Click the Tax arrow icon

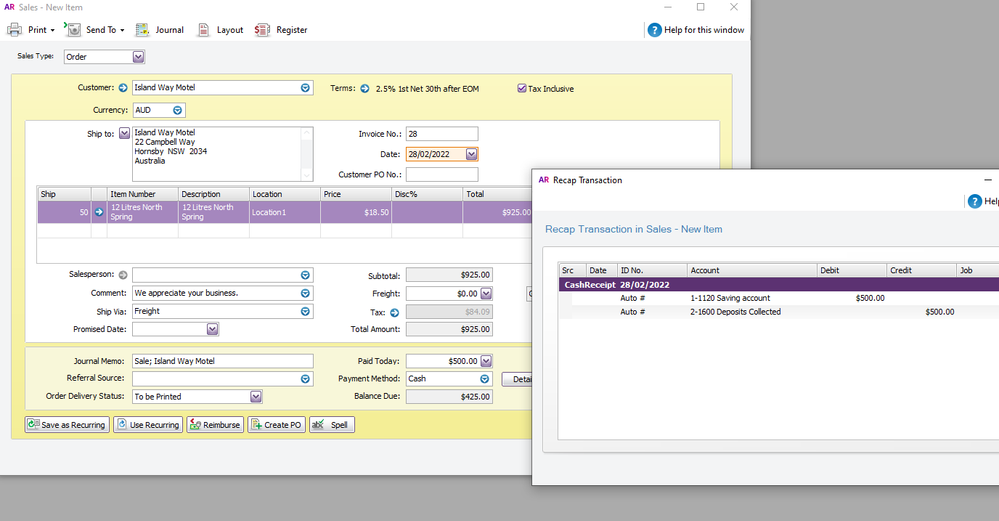click(x=394, y=312)
